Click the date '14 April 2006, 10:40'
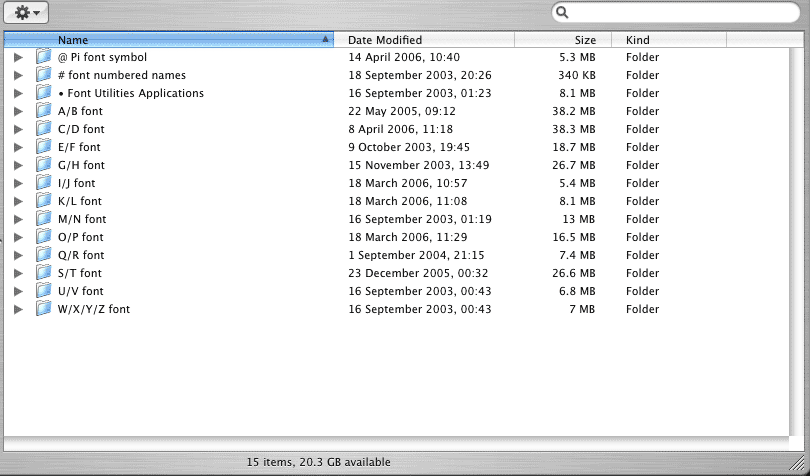810x476 pixels. 404,57
